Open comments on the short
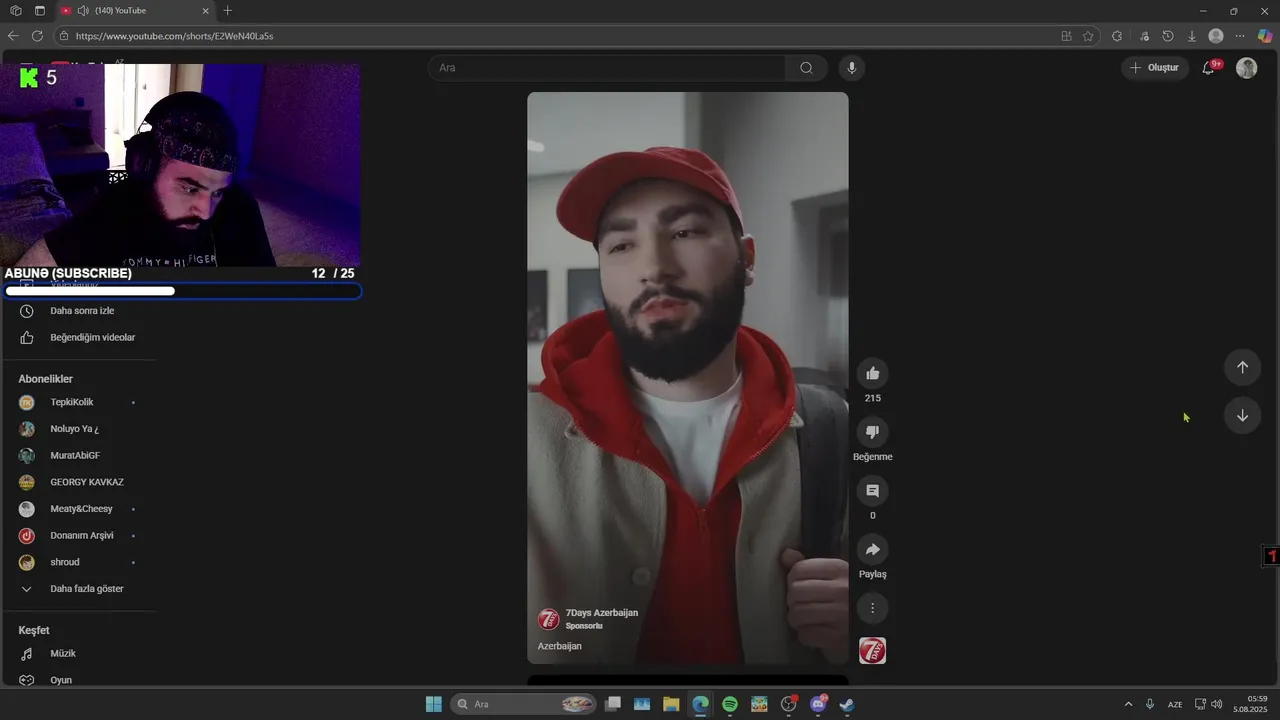Screen dimensions: 1280x720 [872, 491]
